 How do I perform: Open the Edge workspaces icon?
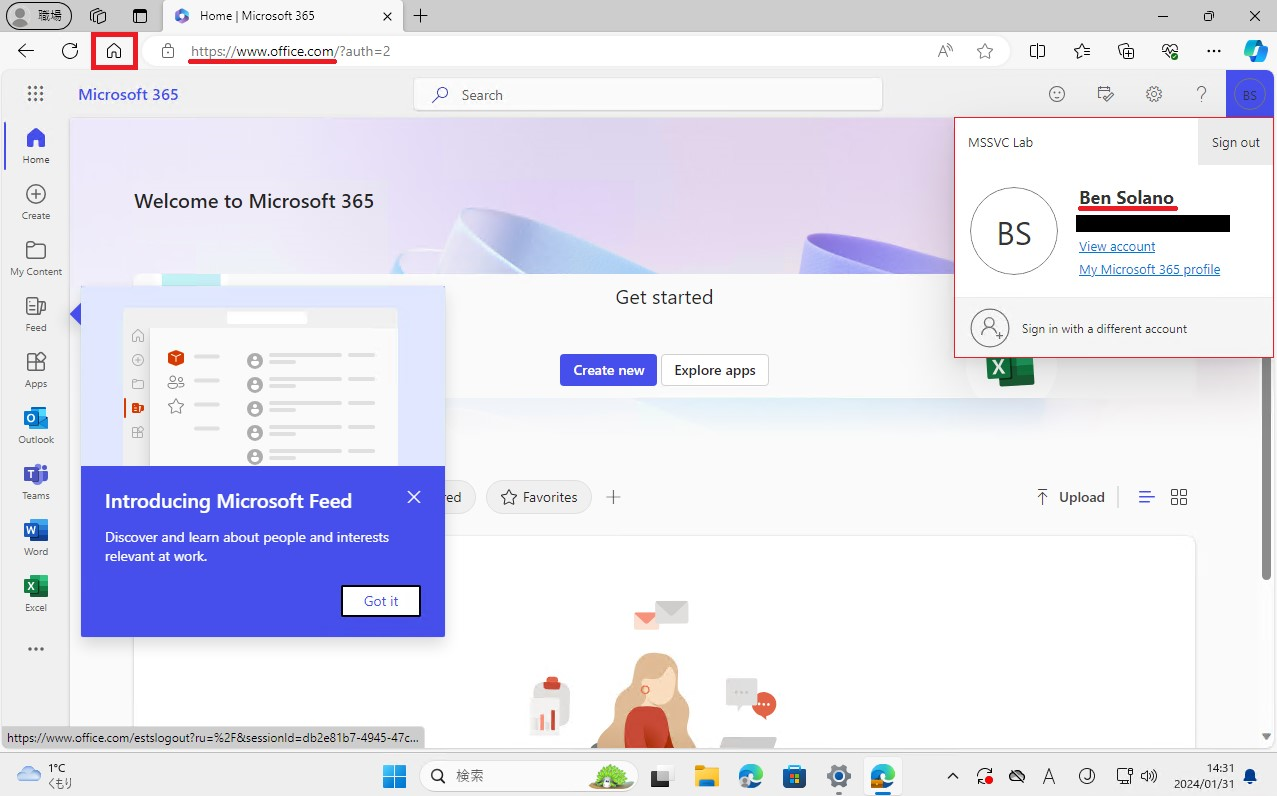coord(98,16)
